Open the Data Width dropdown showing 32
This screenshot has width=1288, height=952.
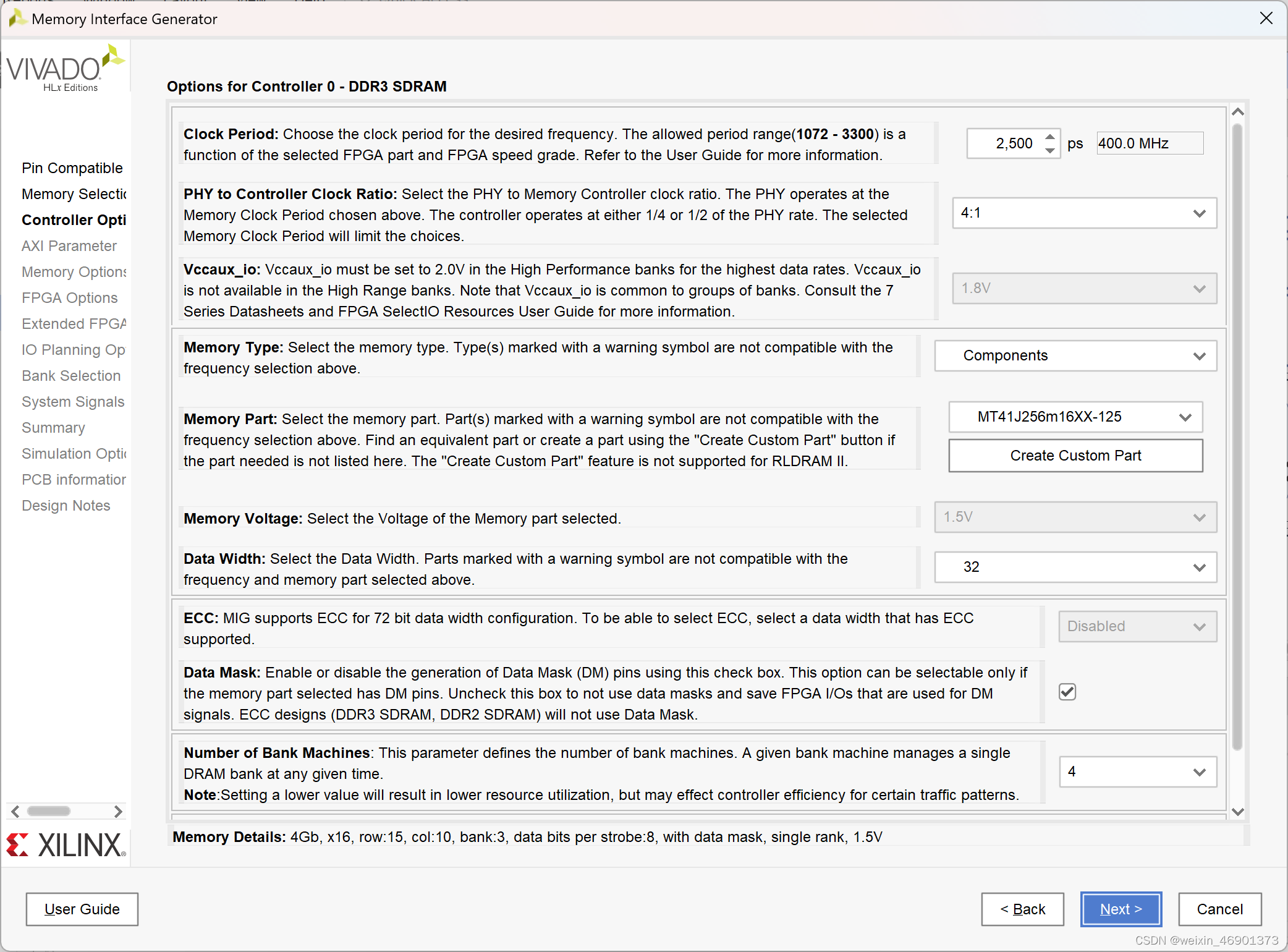point(1075,567)
